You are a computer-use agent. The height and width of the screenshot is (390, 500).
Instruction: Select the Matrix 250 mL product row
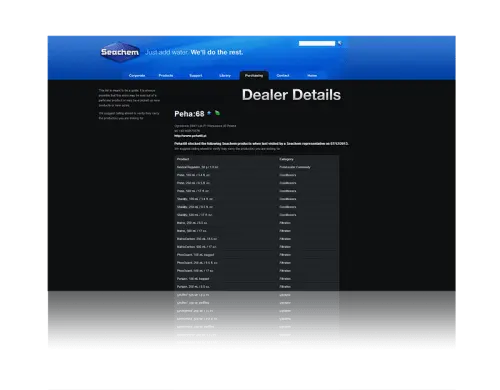[x=257, y=223]
